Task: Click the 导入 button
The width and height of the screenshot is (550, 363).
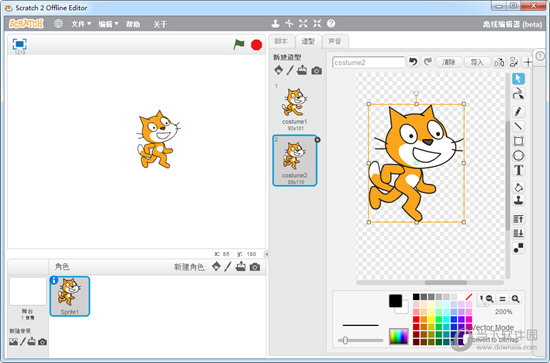Action: tap(476, 62)
